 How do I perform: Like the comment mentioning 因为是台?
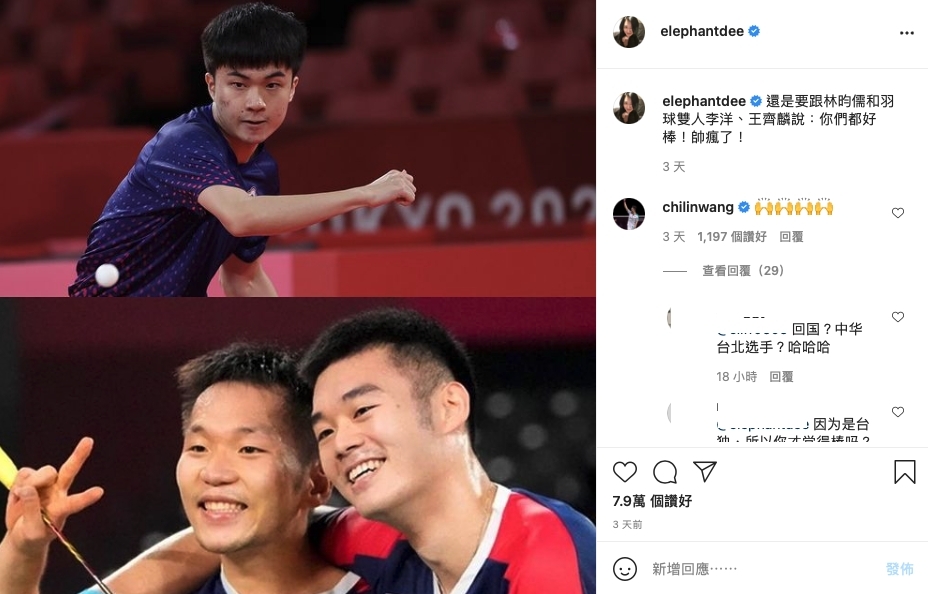[x=898, y=412]
